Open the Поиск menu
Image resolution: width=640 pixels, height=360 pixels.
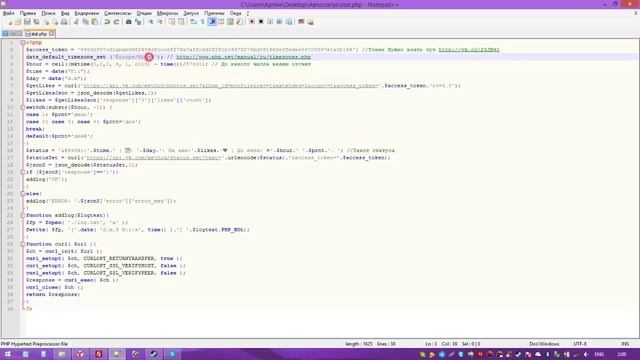[48, 13]
